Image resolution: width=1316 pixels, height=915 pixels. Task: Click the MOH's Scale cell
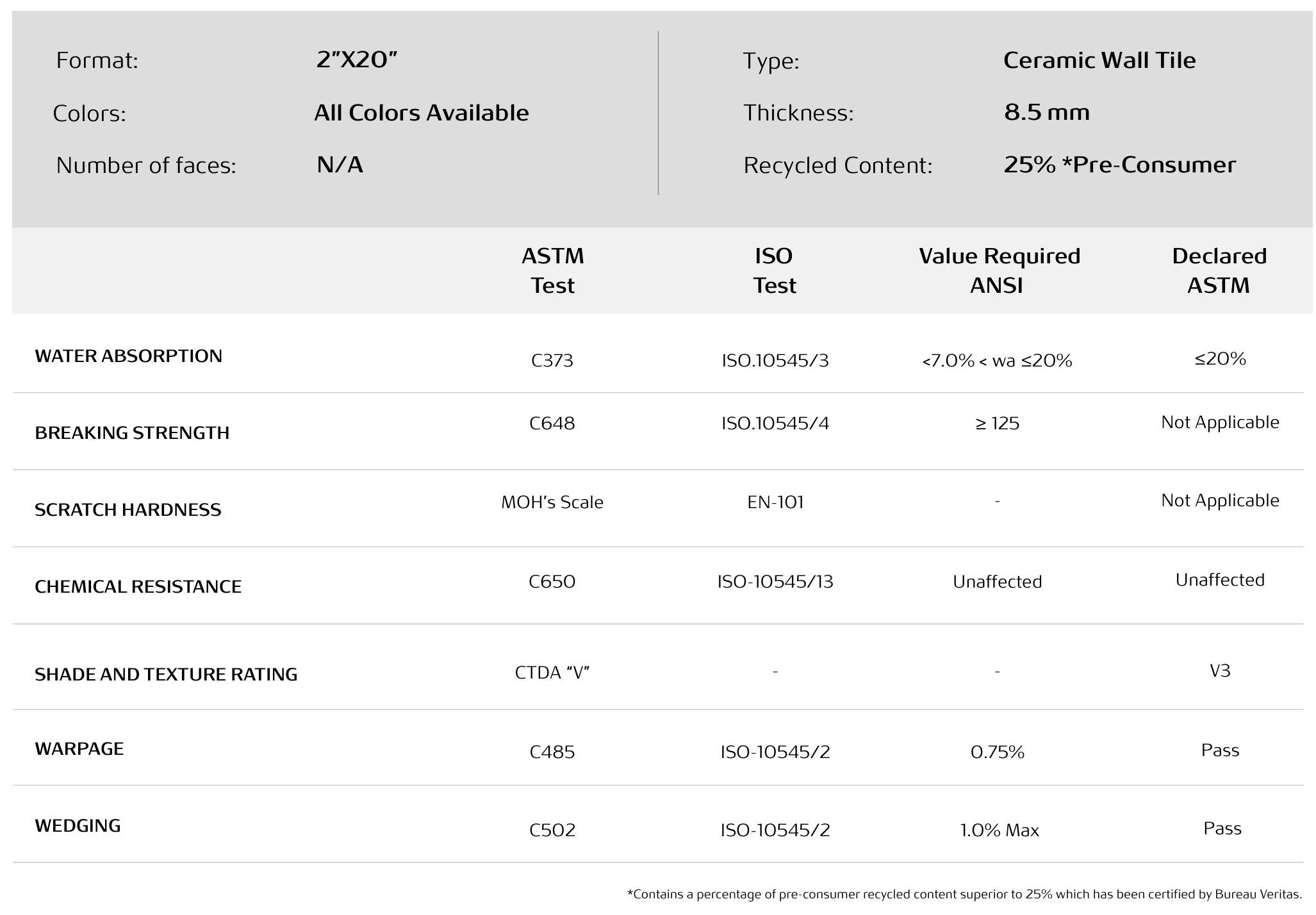point(552,502)
